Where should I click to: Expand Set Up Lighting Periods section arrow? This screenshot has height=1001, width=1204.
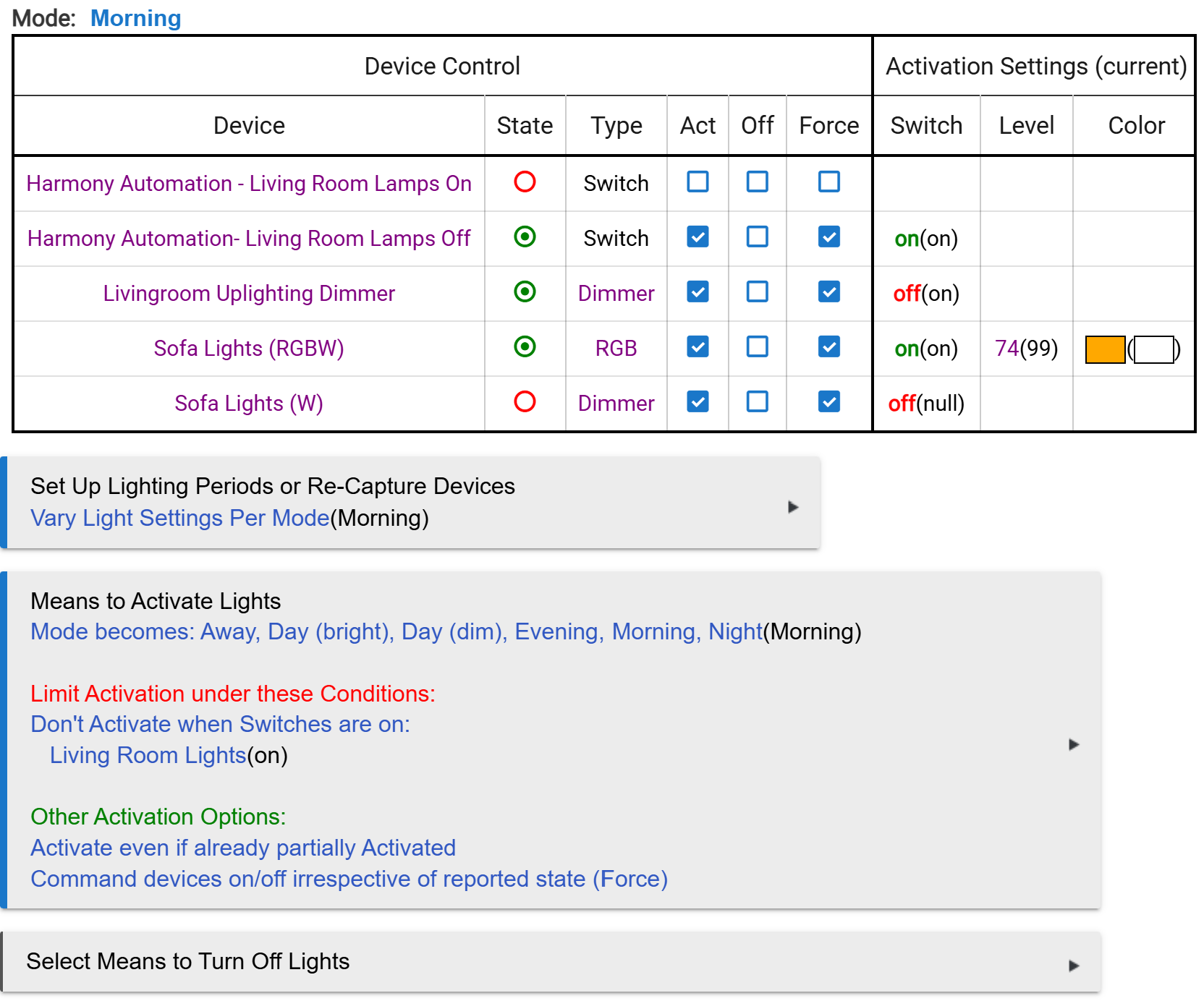793,507
